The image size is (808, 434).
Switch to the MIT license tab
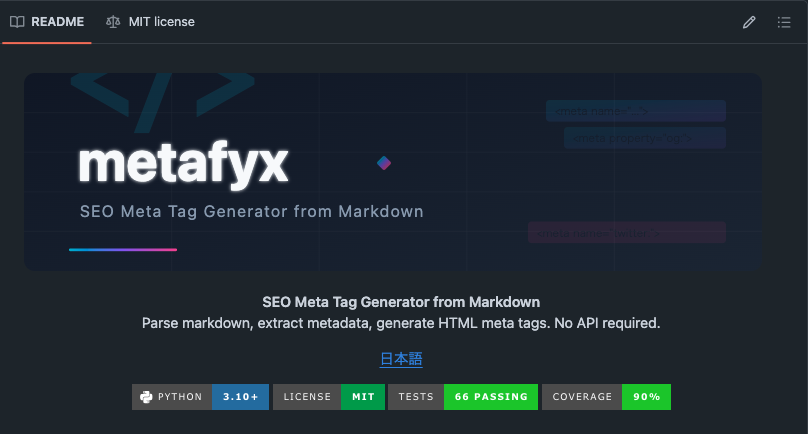pyautogui.click(x=150, y=22)
